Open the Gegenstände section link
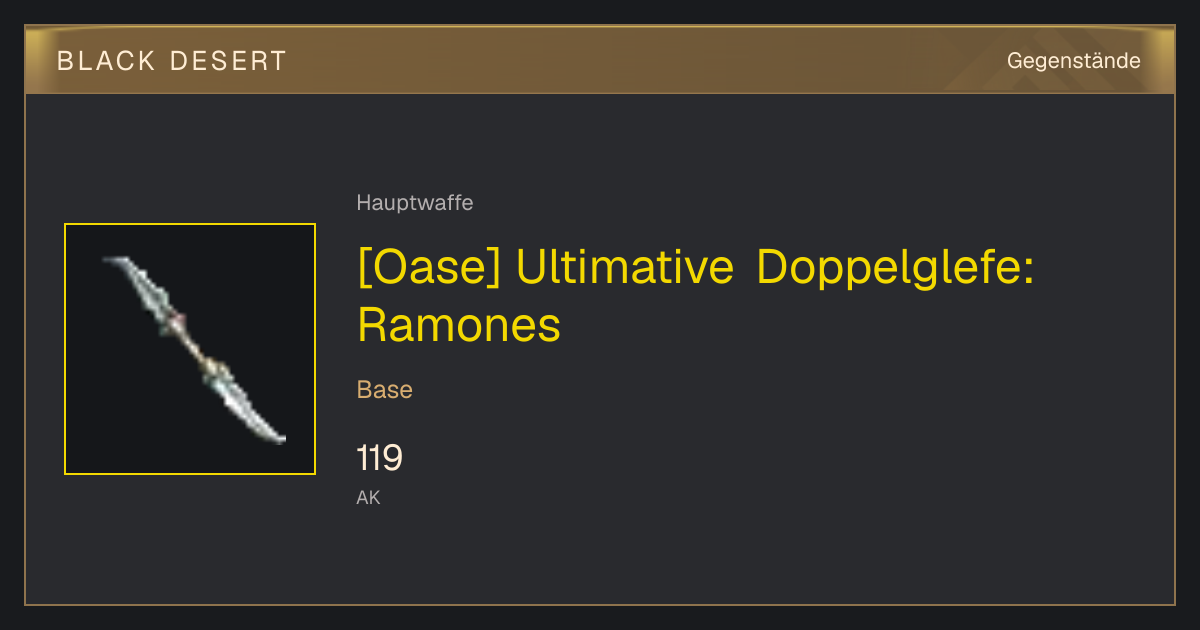1200x630 pixels. click(1073, 61)
